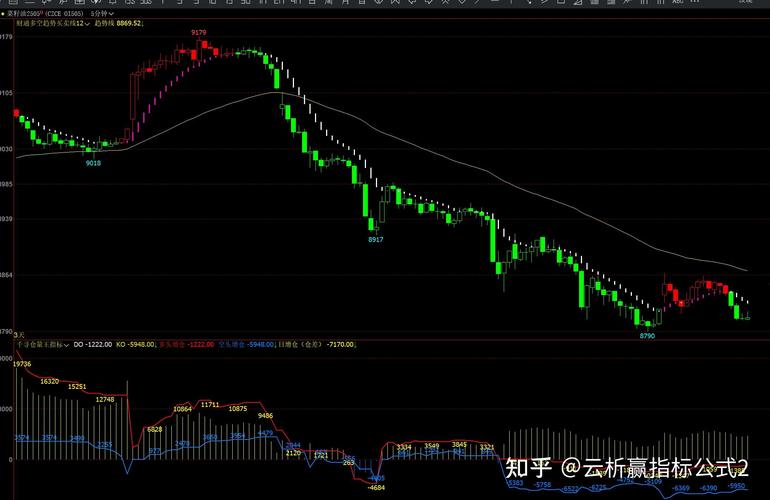Click the blue 空头增仓 legend label

pos(233,344)
